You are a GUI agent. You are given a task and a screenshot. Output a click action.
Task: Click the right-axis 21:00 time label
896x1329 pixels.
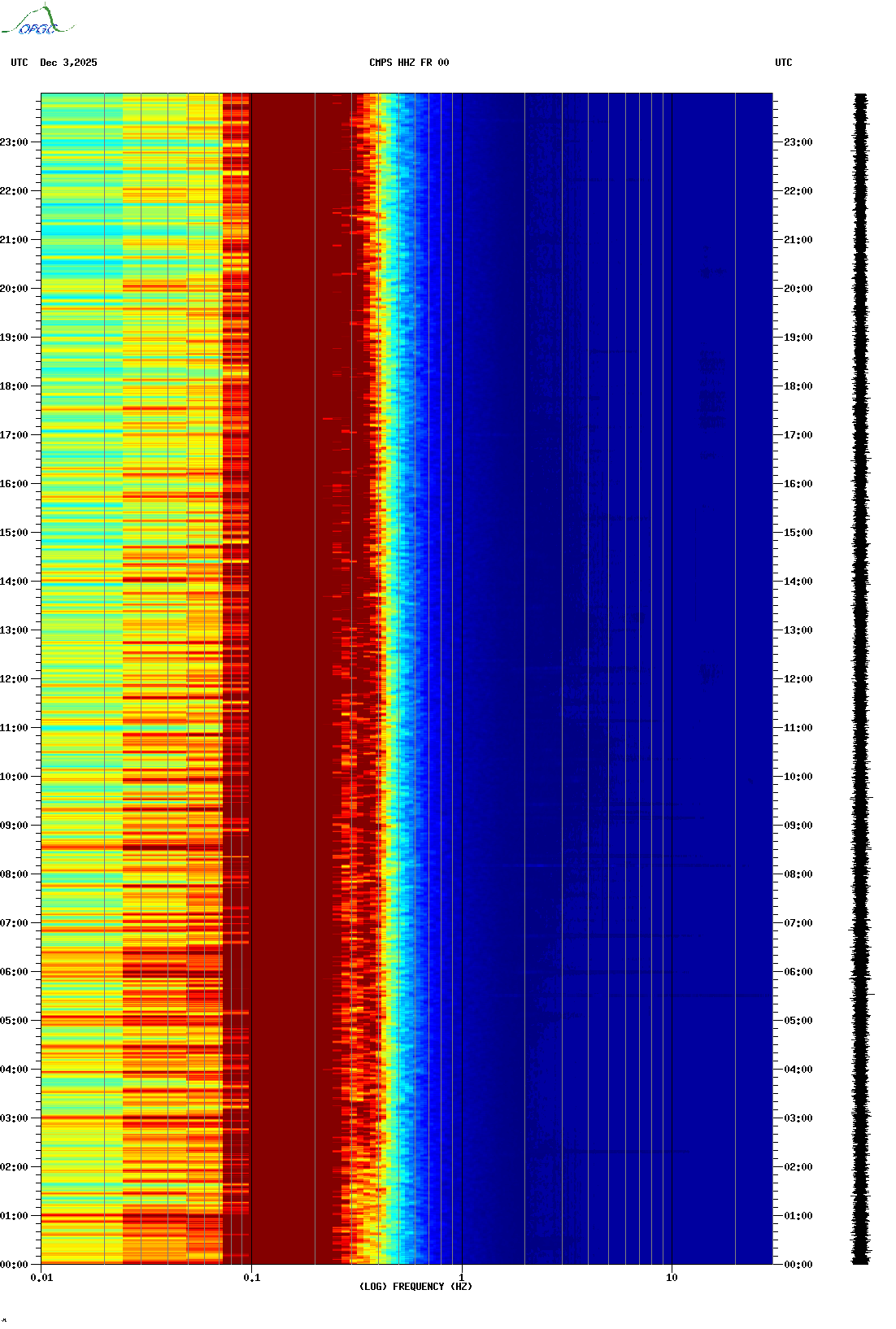click(x=798, y=240)
